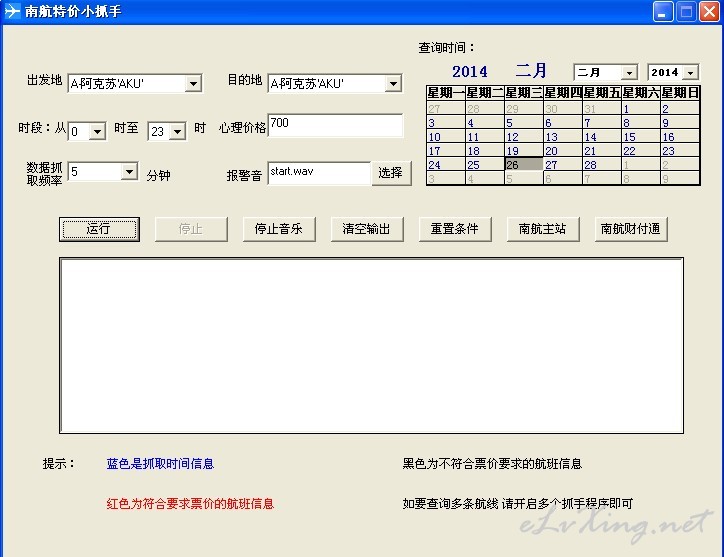Select greyed date 31 in the calendar
Viewport: 724px width, 557px height.
point(602,109)
